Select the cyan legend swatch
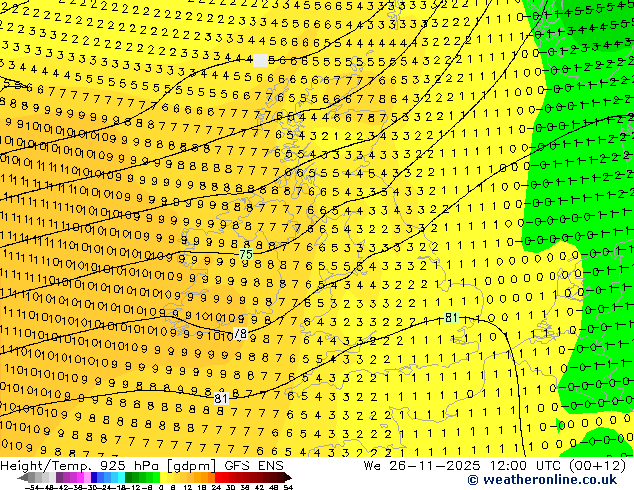 (x=121, y=477)
